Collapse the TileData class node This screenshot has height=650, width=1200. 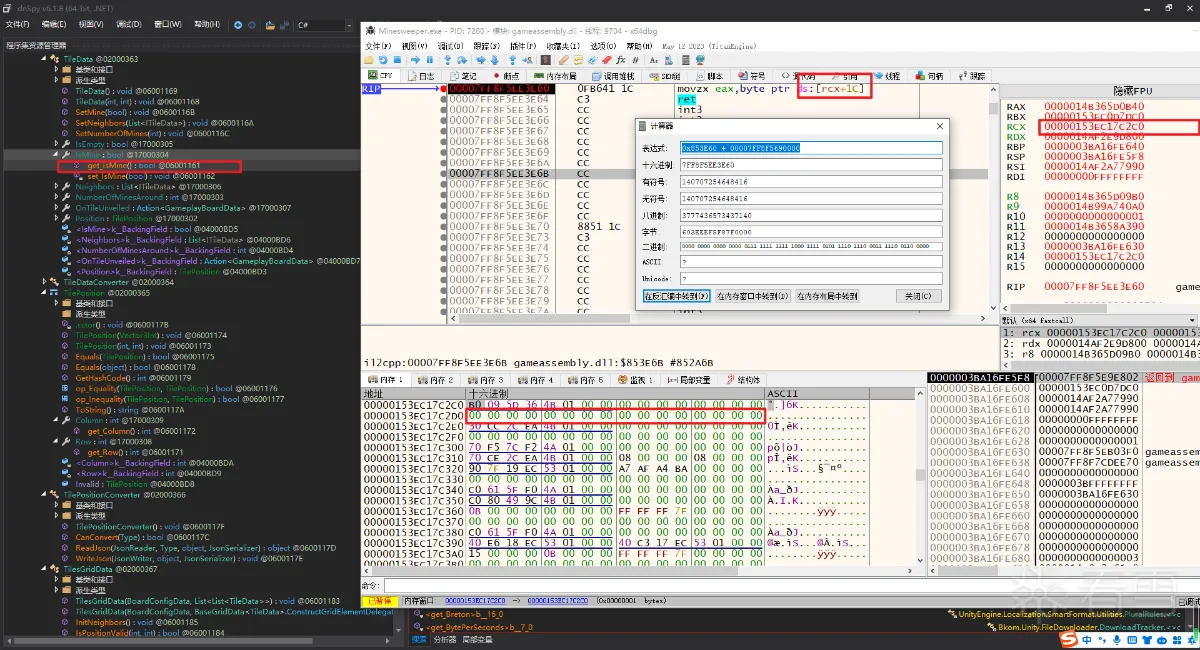pos(44,59)
